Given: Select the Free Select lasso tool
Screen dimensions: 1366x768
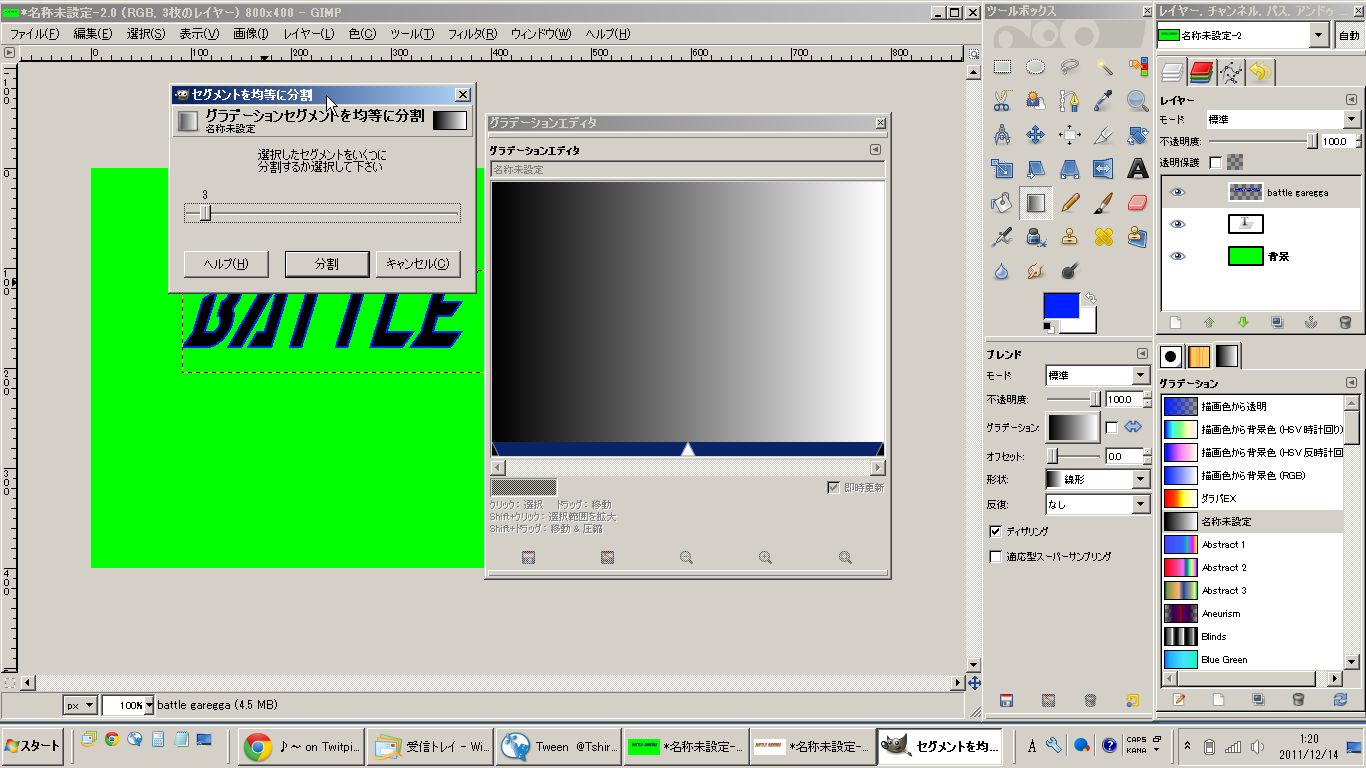Looking at the screenshot, I should click(1070, 68).
